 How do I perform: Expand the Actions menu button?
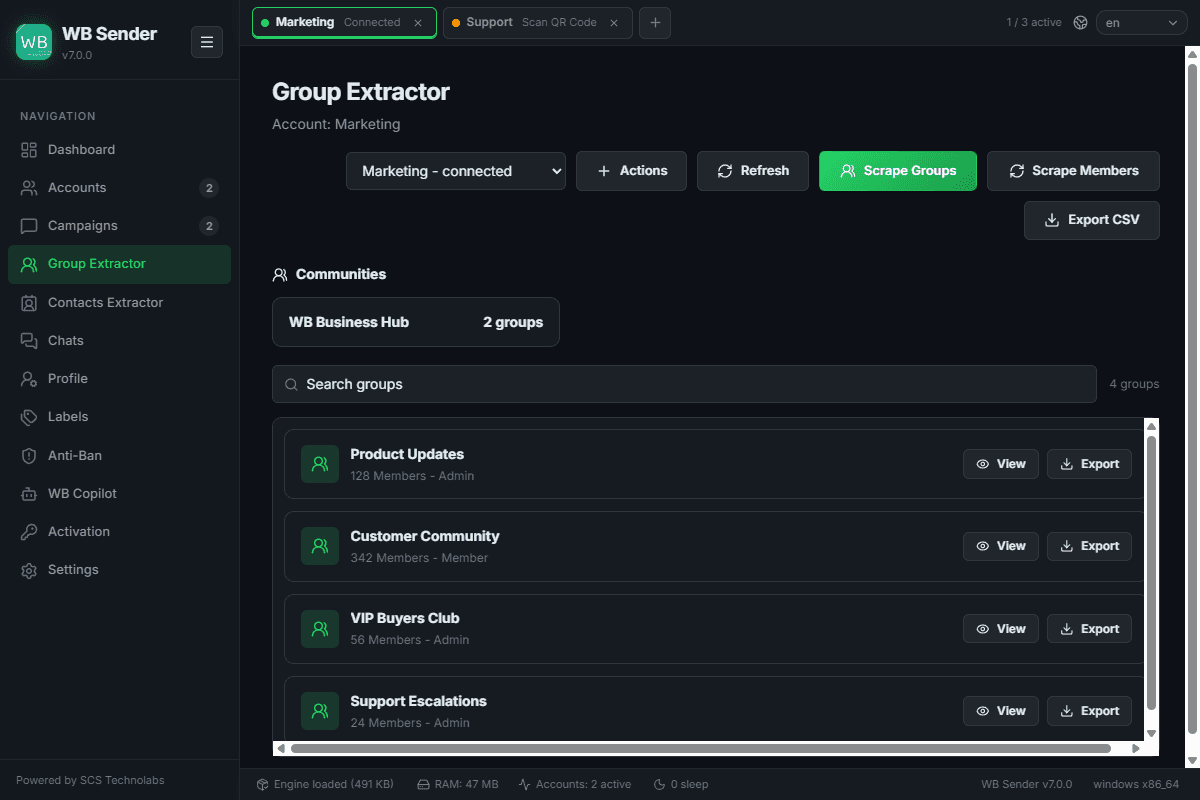click(631, 171)
